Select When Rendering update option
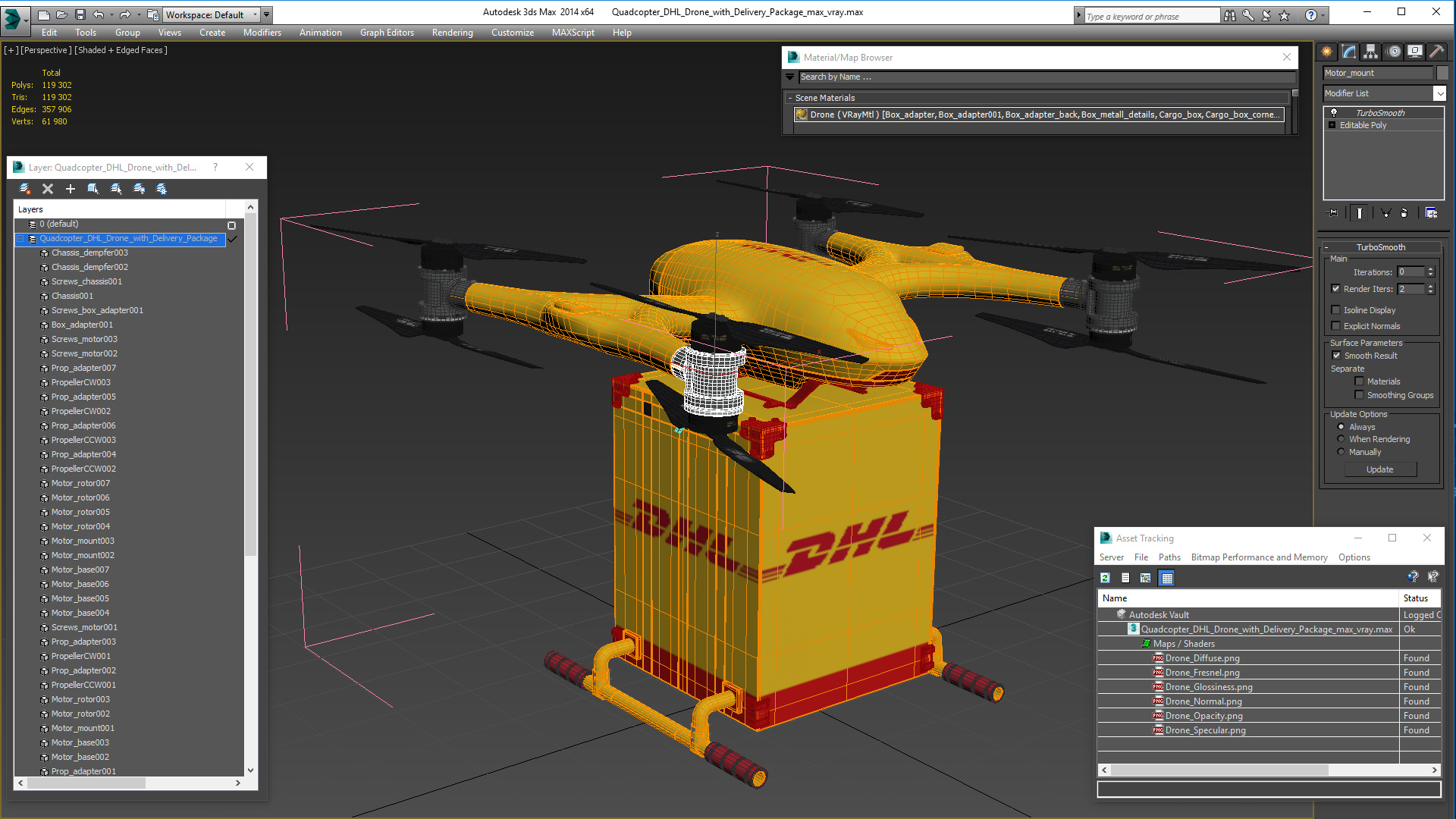 coord(1341,439)
